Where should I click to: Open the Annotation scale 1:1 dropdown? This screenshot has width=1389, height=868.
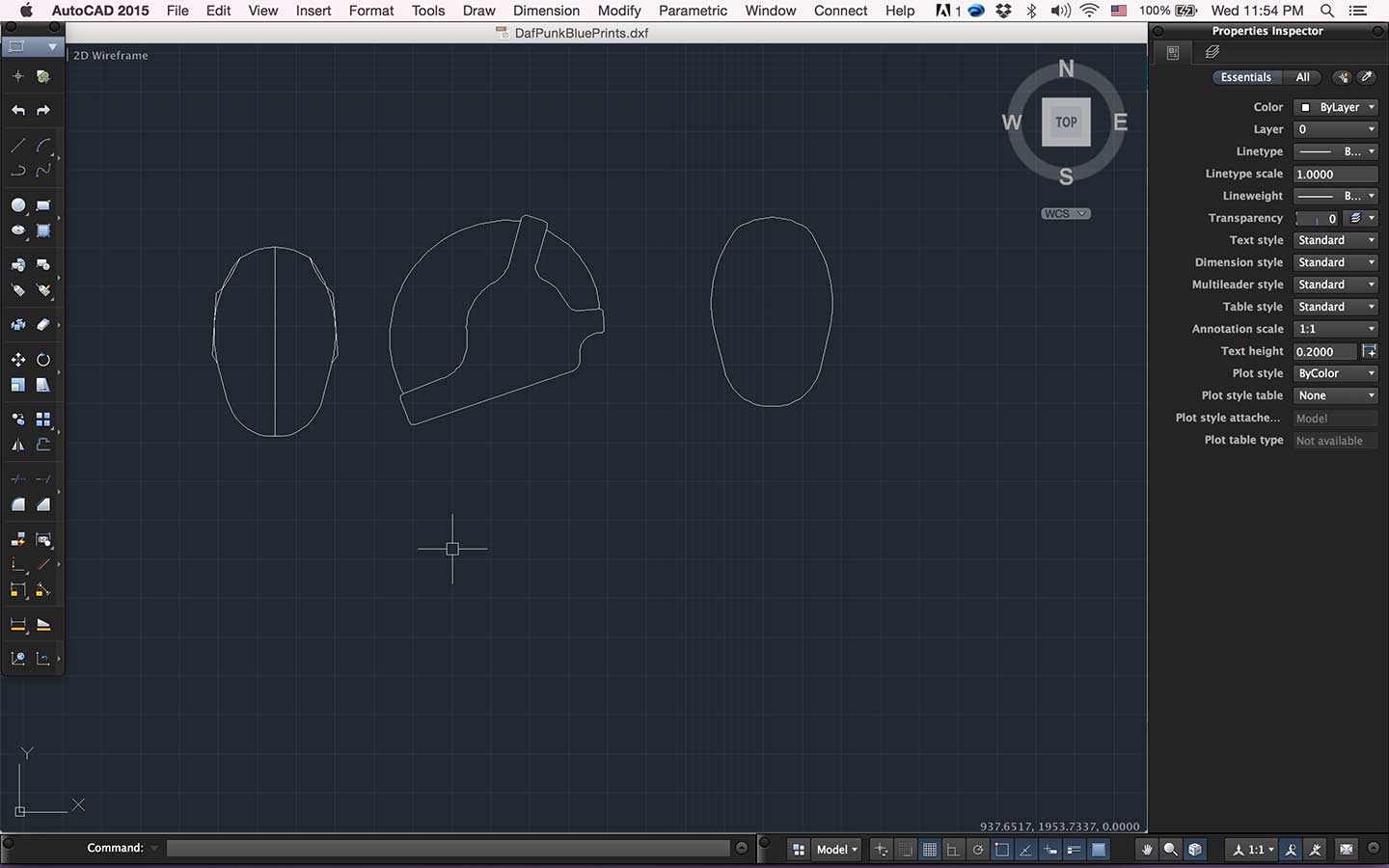tap(1336, 329)
